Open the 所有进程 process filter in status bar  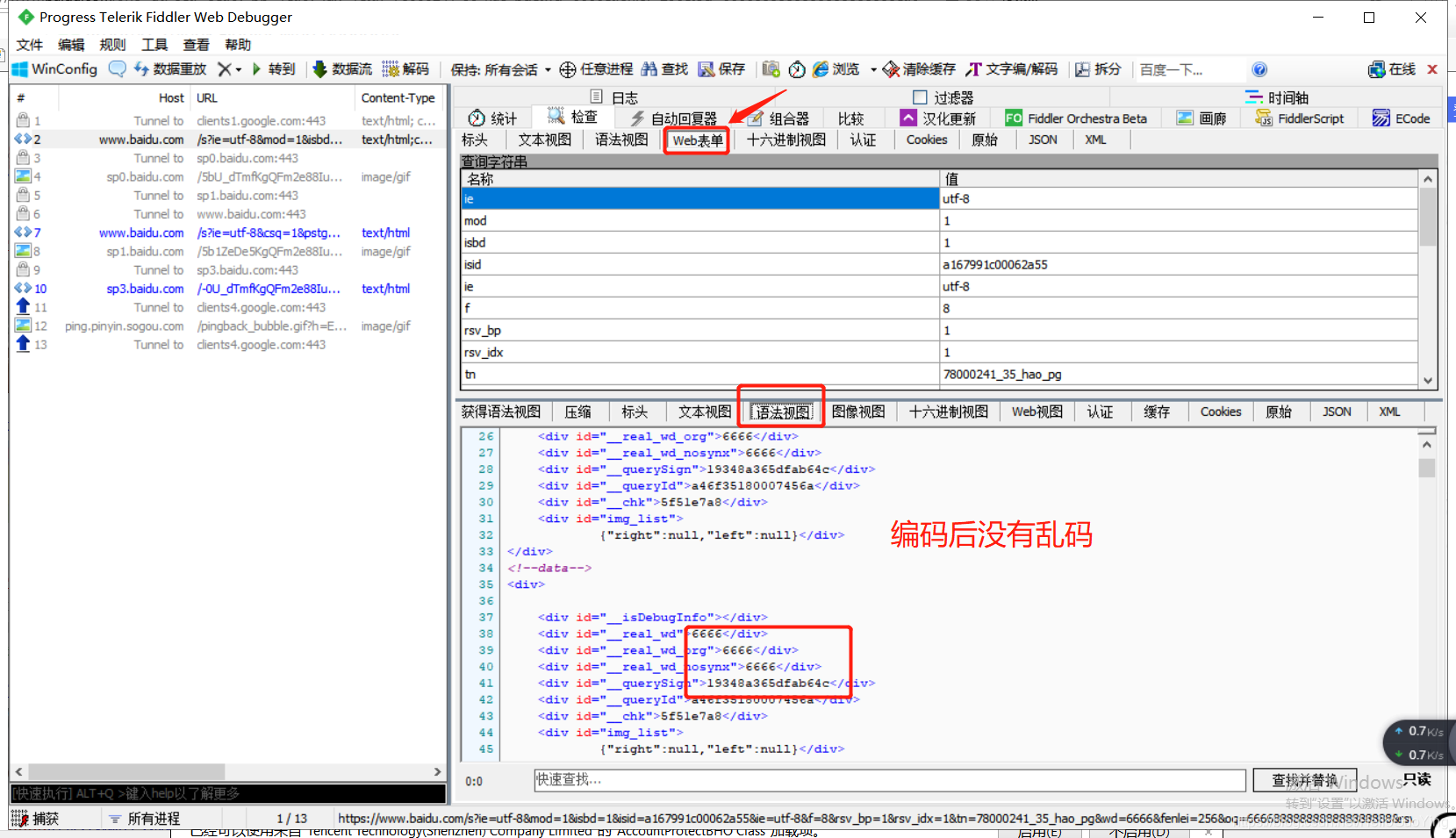[145, 819]
